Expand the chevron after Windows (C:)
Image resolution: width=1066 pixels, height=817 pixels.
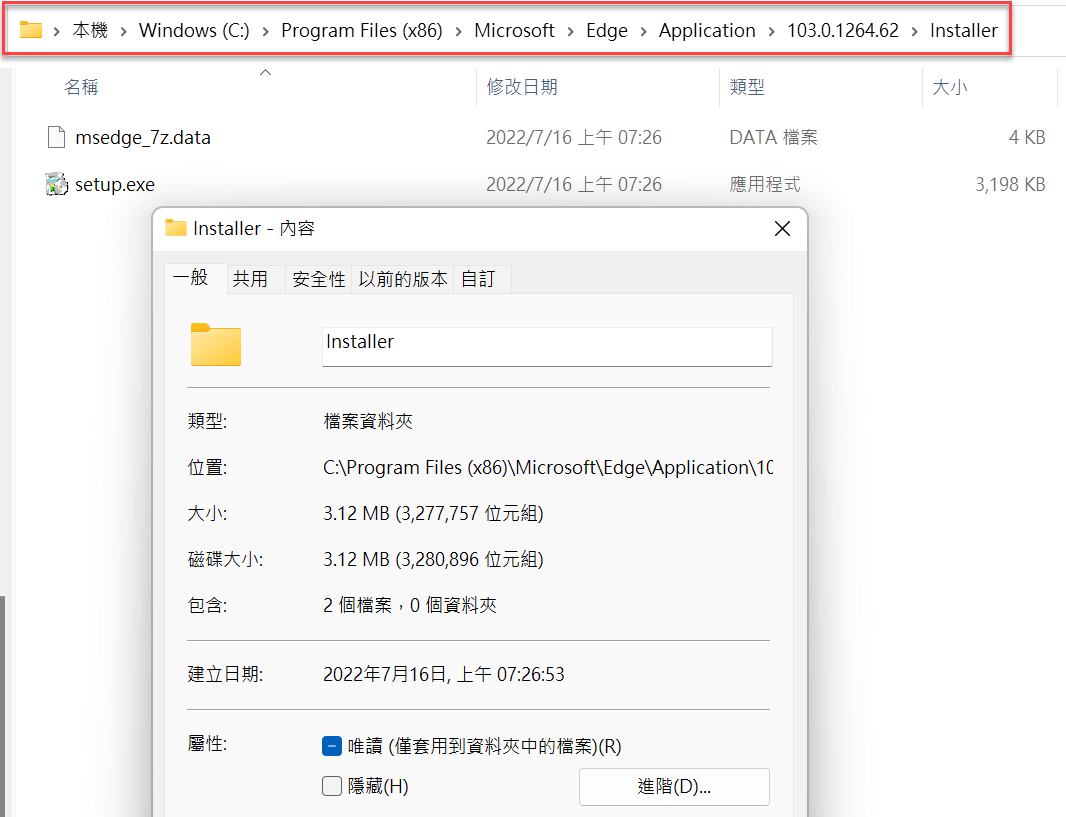pyautogui.click(x=265, y=31)
